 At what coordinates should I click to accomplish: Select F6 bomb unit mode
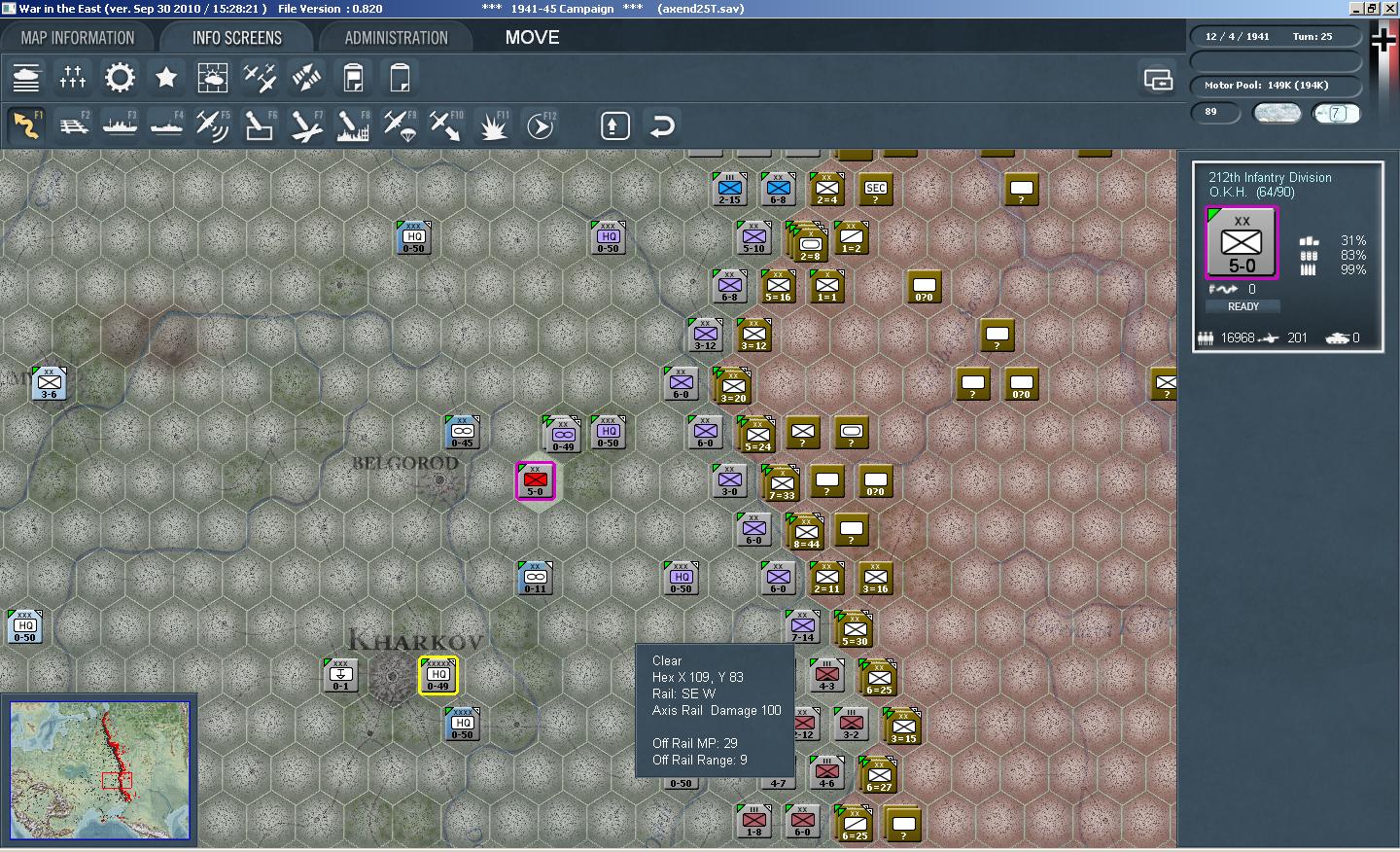(260, 125)
